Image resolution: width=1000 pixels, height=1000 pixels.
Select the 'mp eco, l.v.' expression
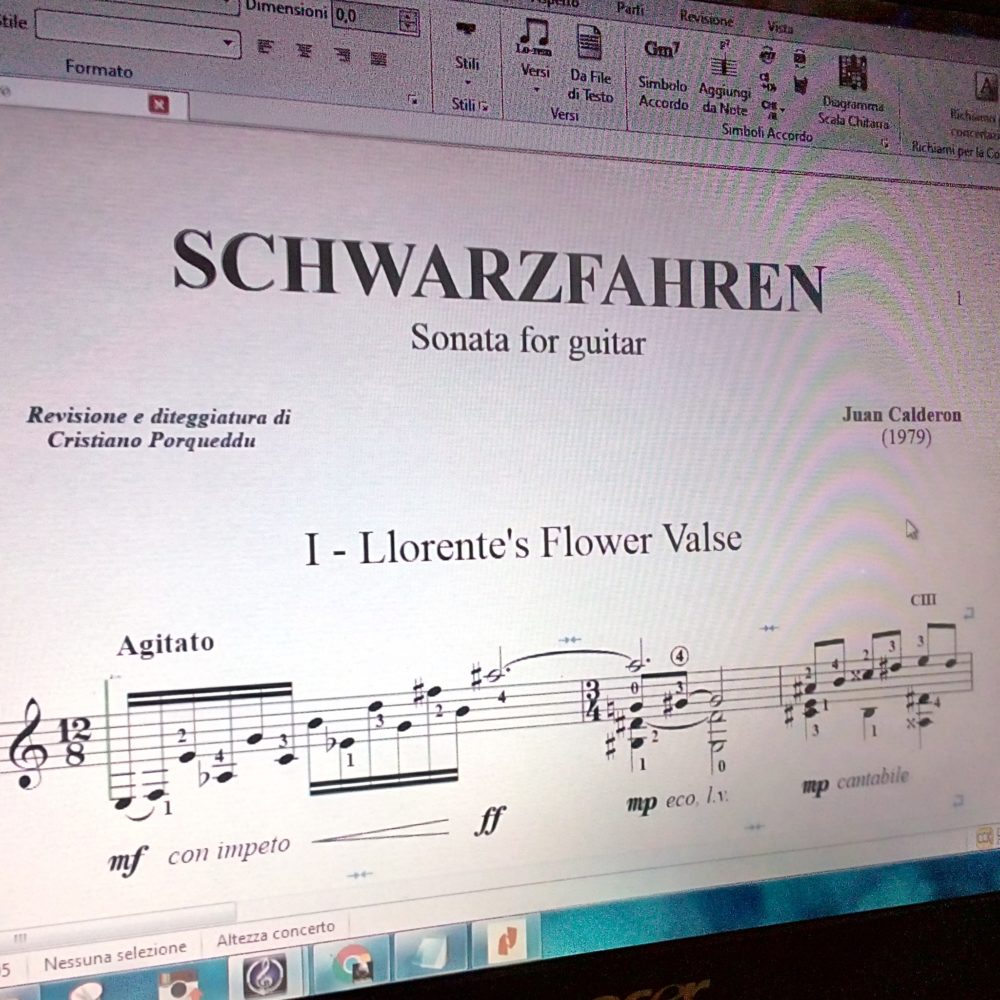677,800
